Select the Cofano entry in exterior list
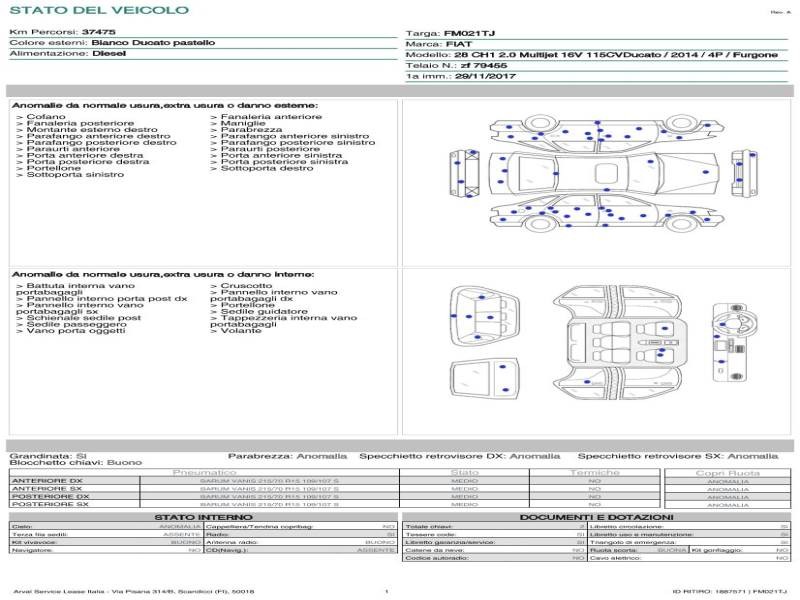Screen dimensions: 800x600 pyautogui.click(x=41, y=117)
